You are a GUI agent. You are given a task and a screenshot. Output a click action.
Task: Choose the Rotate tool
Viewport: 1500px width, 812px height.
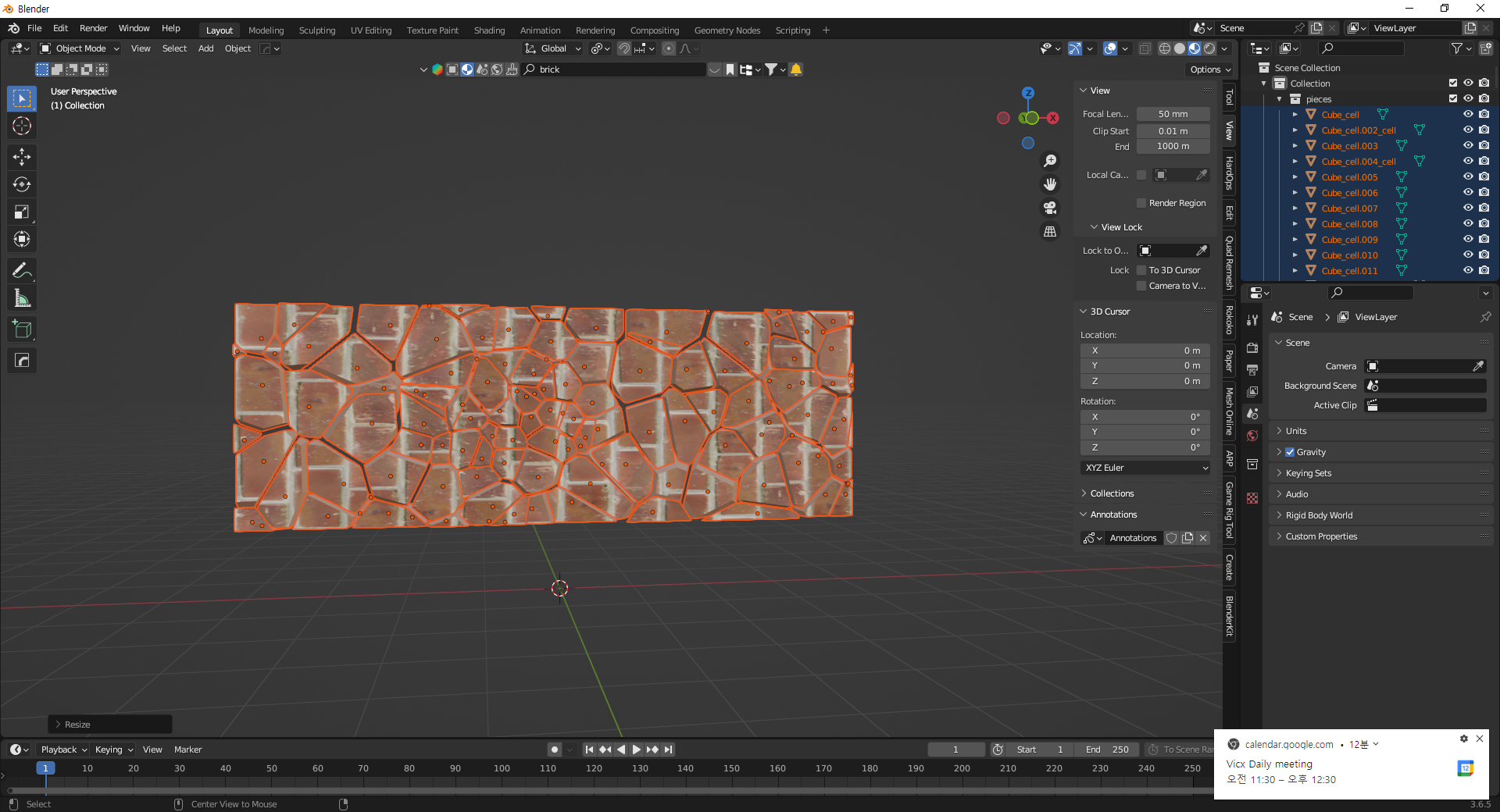22,184
